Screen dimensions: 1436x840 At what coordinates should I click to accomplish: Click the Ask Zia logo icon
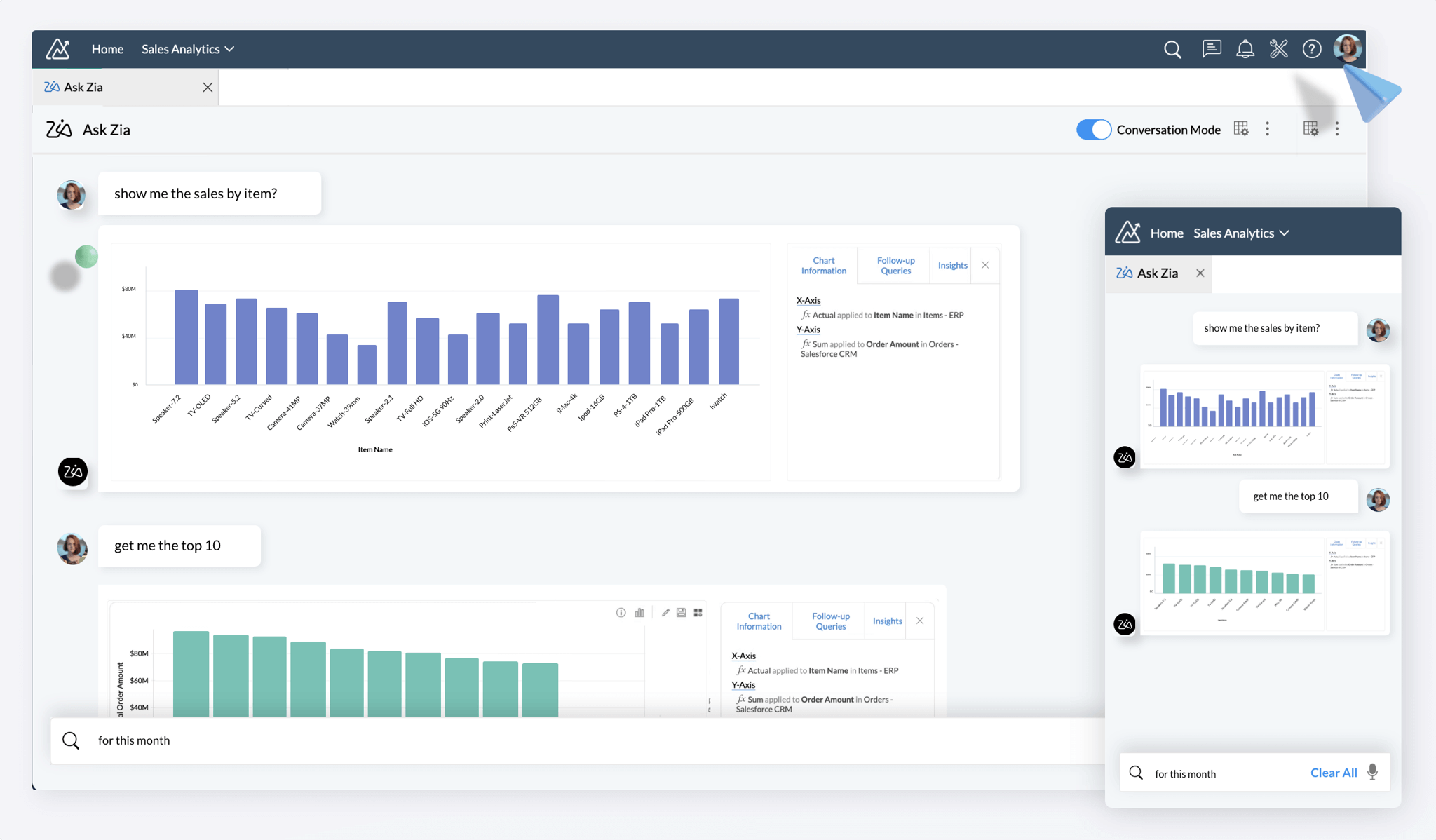coord(57,128)
